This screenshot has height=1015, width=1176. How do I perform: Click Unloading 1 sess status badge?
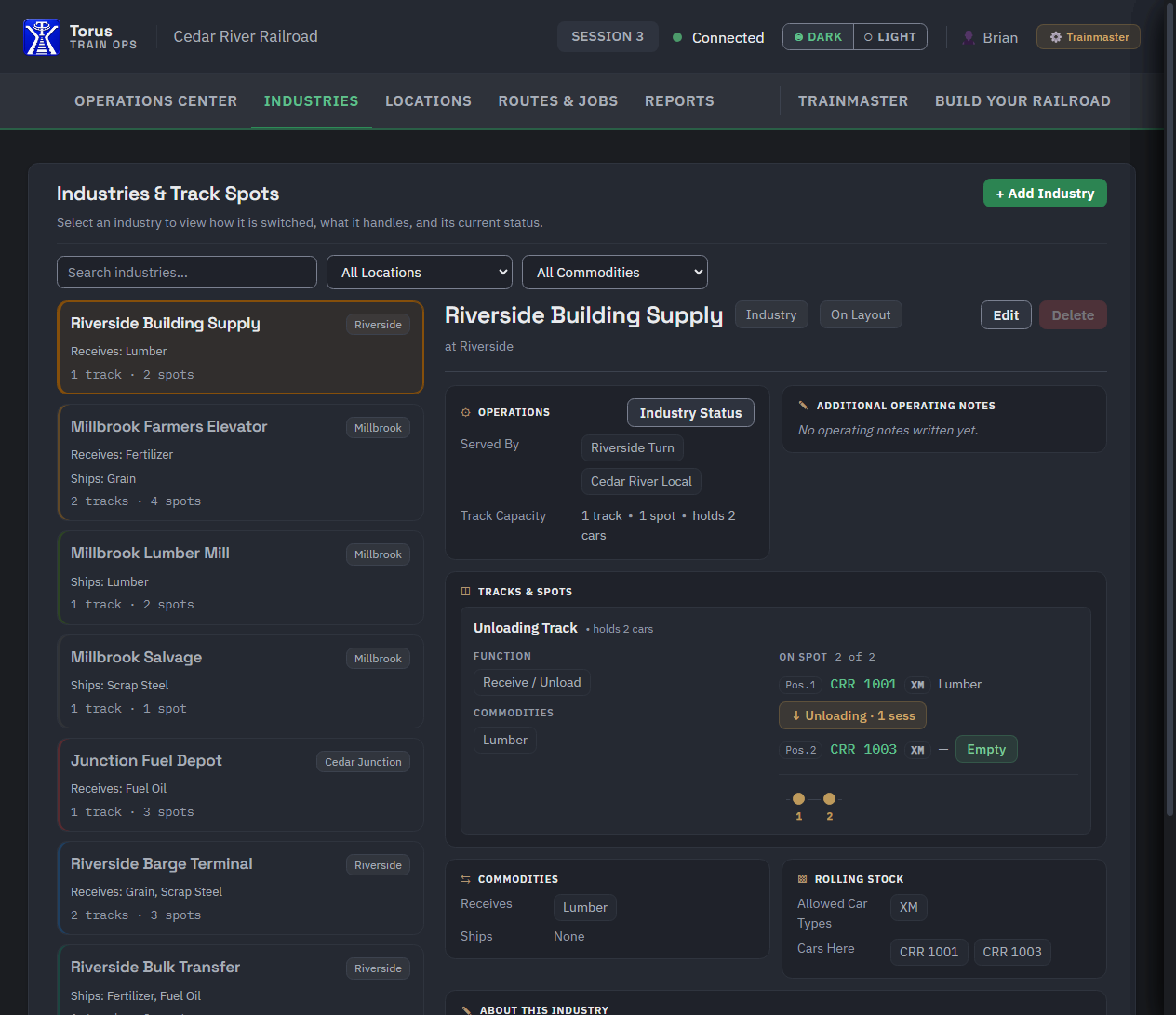[x=852, y=715]
